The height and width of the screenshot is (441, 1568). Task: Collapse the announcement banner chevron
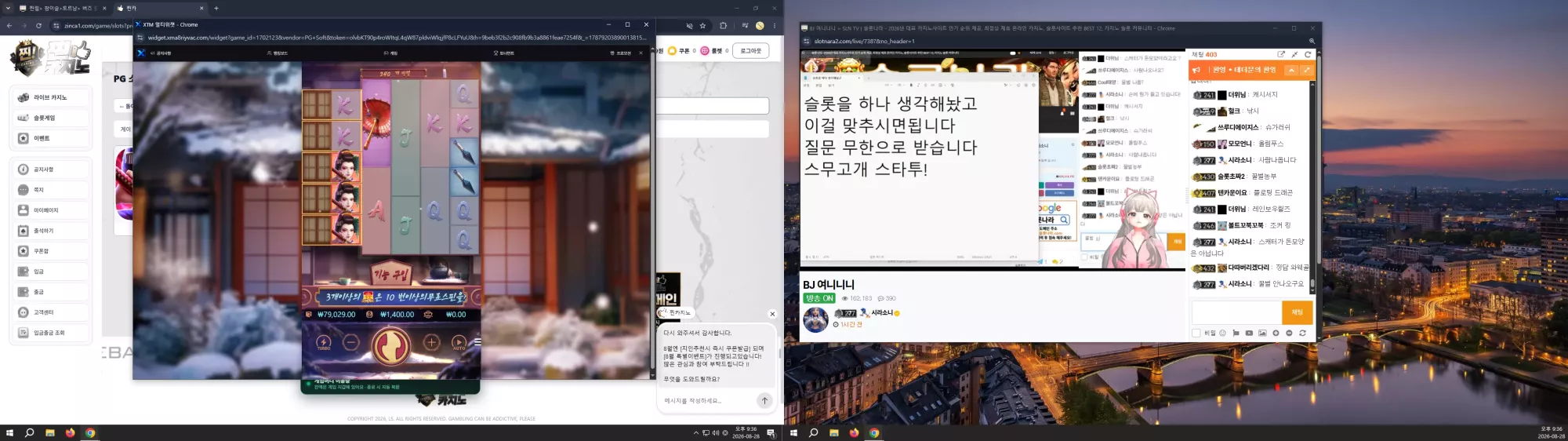(1291, 70)
